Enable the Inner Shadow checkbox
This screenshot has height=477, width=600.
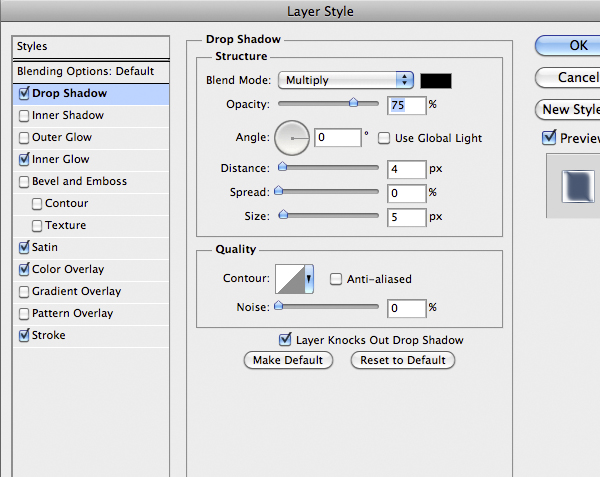(24, 116)
